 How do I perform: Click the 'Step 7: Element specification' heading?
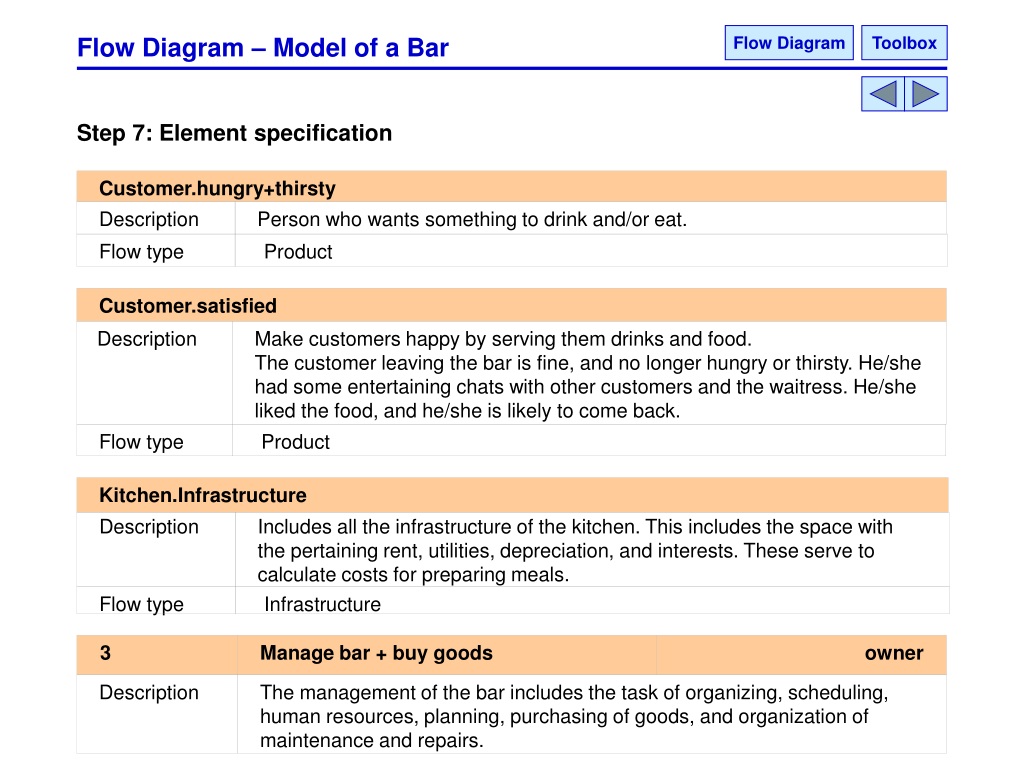(x=234, y=133)
